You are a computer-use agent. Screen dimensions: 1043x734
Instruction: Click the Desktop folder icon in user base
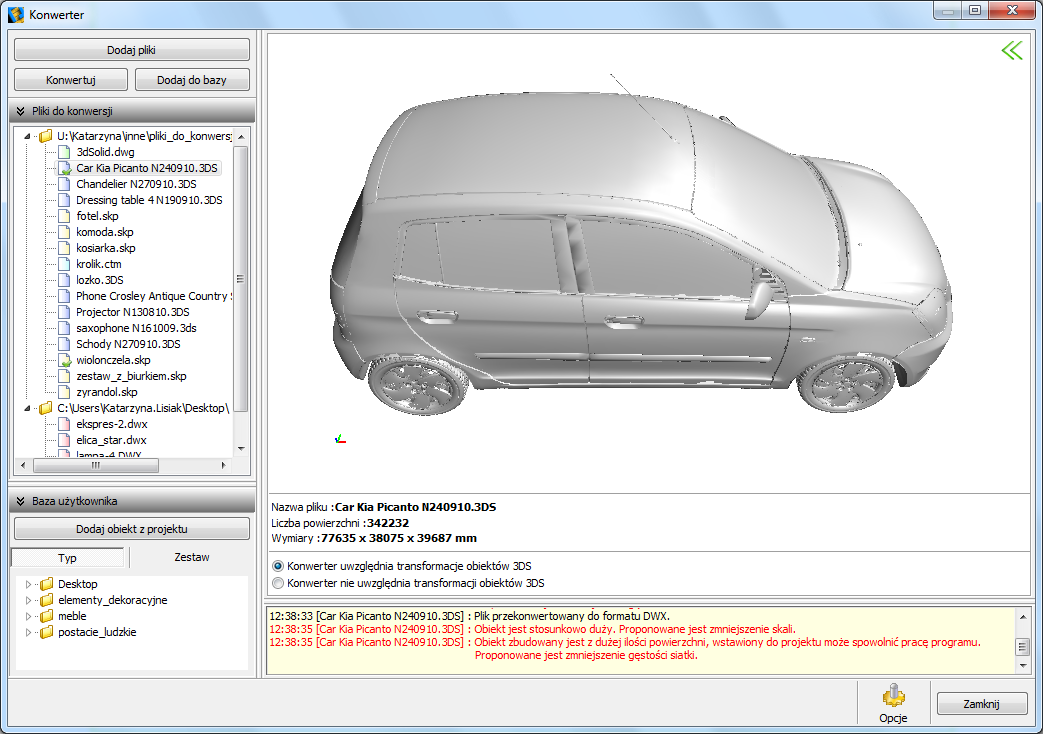coord(47,584)
